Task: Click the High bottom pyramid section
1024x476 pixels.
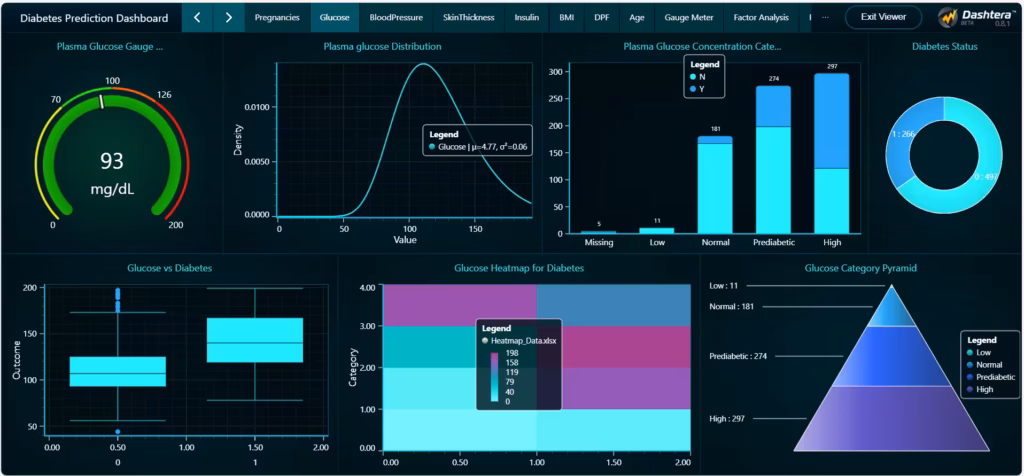Action: 891,419
